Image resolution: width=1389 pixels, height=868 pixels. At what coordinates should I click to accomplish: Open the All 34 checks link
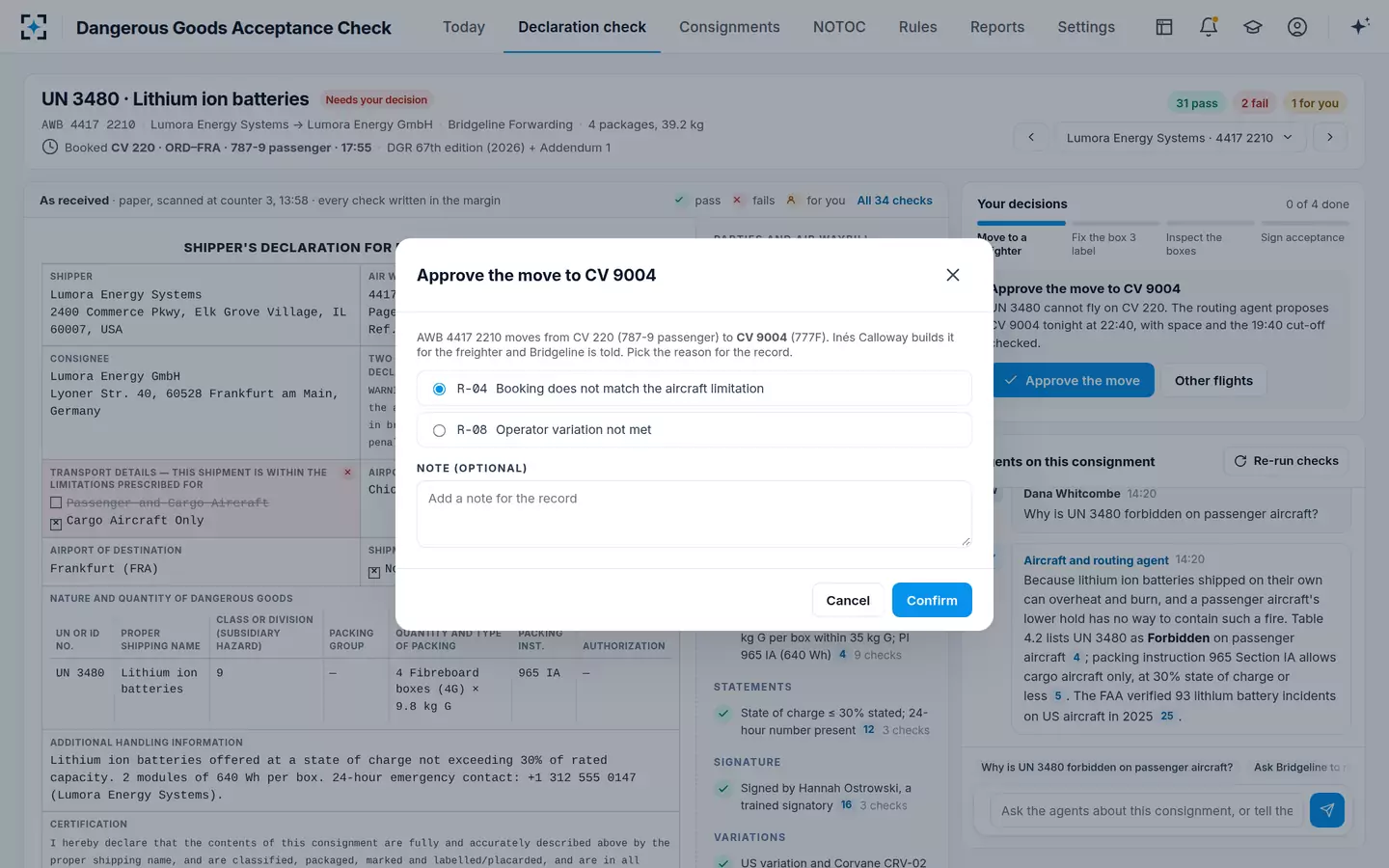point(895,201)
